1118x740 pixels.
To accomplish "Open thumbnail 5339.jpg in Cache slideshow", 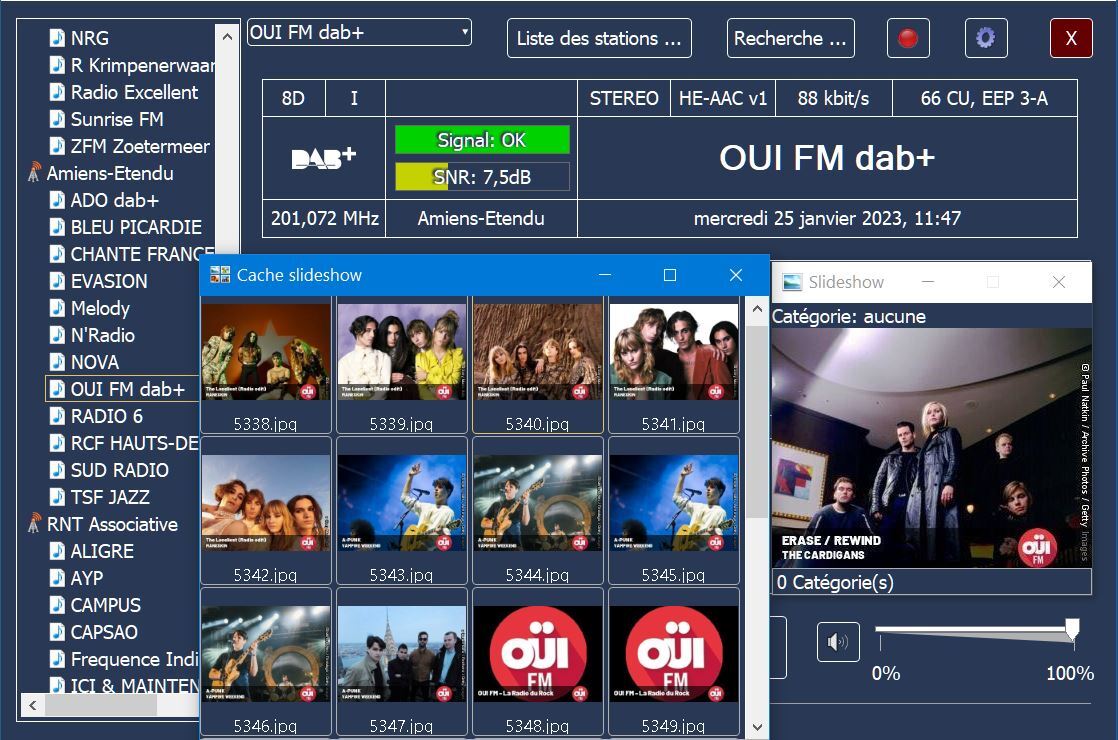I will click(401, 366).
